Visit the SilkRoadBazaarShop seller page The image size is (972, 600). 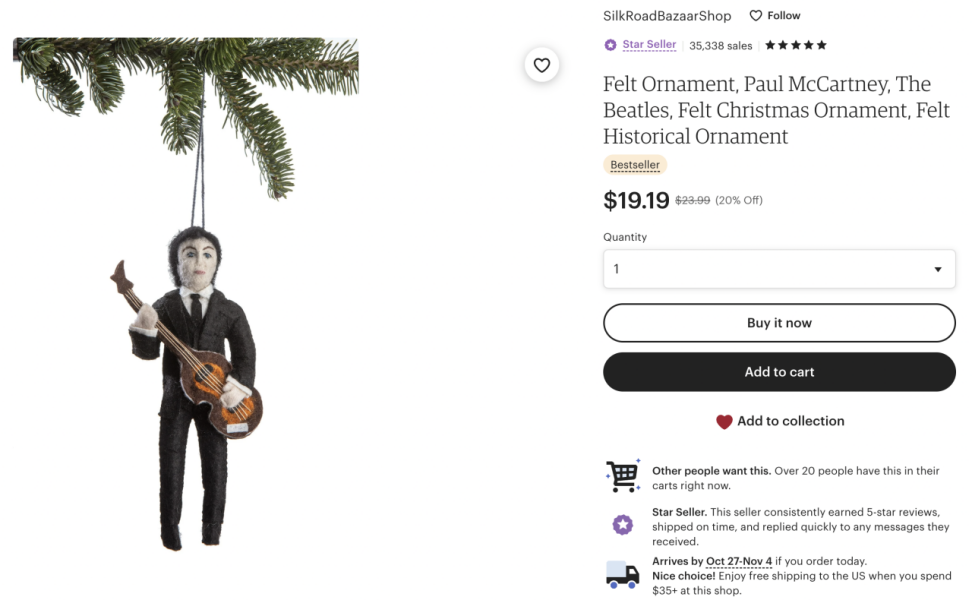(x=664, y=15)
